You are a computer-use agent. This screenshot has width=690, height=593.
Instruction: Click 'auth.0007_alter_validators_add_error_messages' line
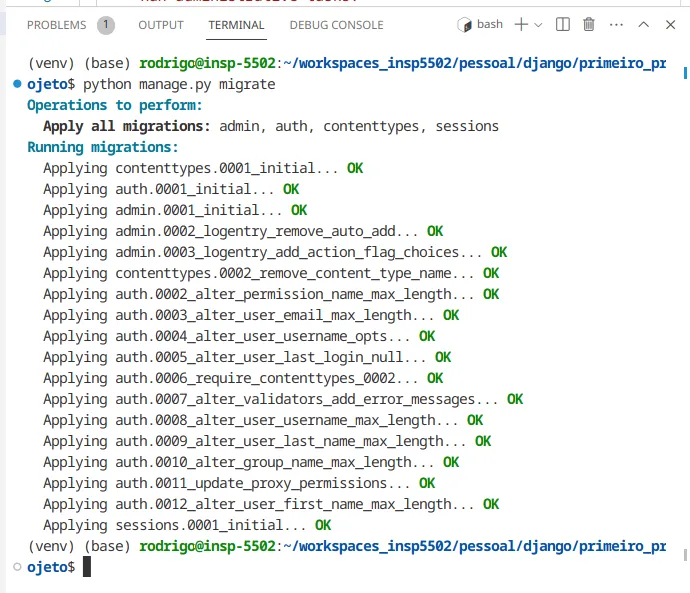click(x=283, y=399)
